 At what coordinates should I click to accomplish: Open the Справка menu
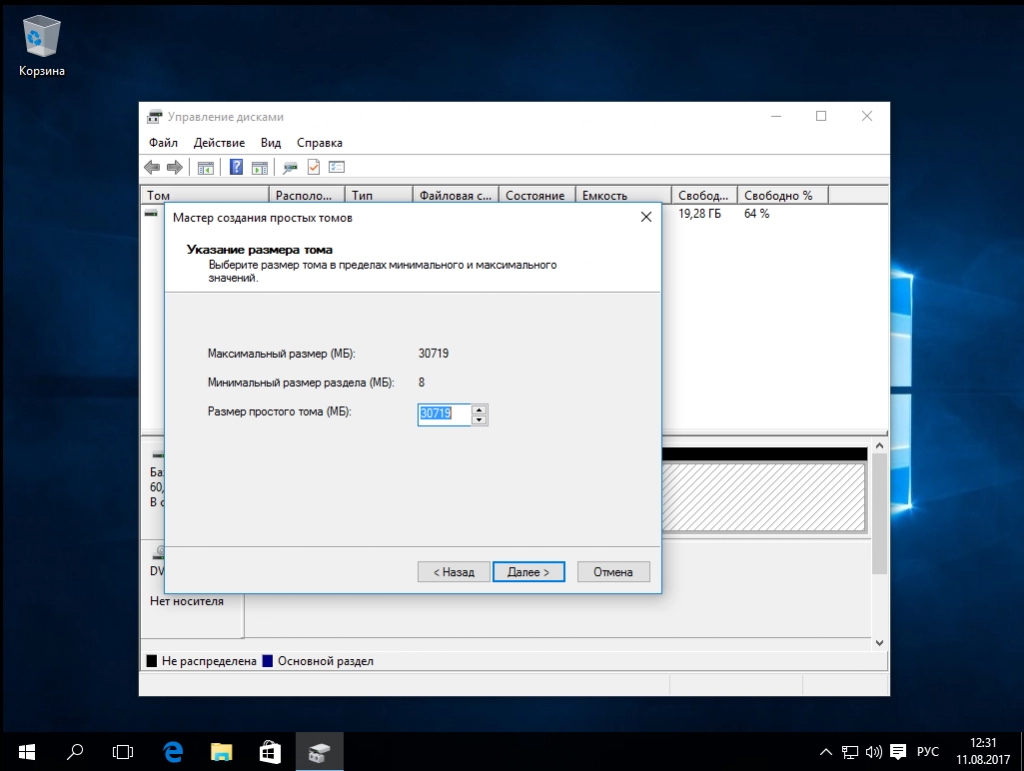pyautogui.click(x=319, y=143)
